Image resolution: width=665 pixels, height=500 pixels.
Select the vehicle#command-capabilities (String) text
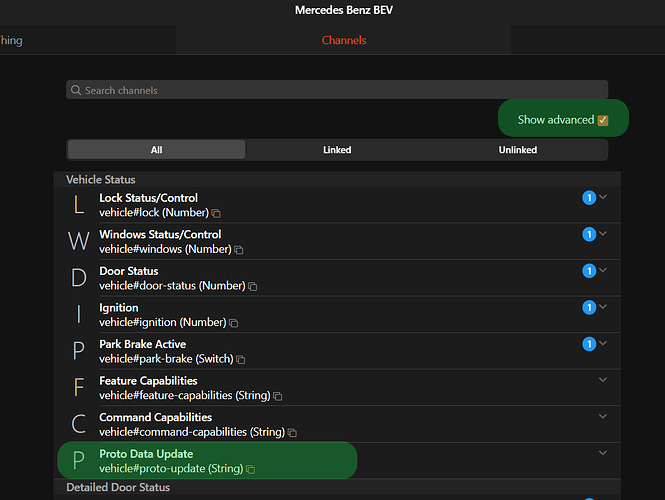192,432
